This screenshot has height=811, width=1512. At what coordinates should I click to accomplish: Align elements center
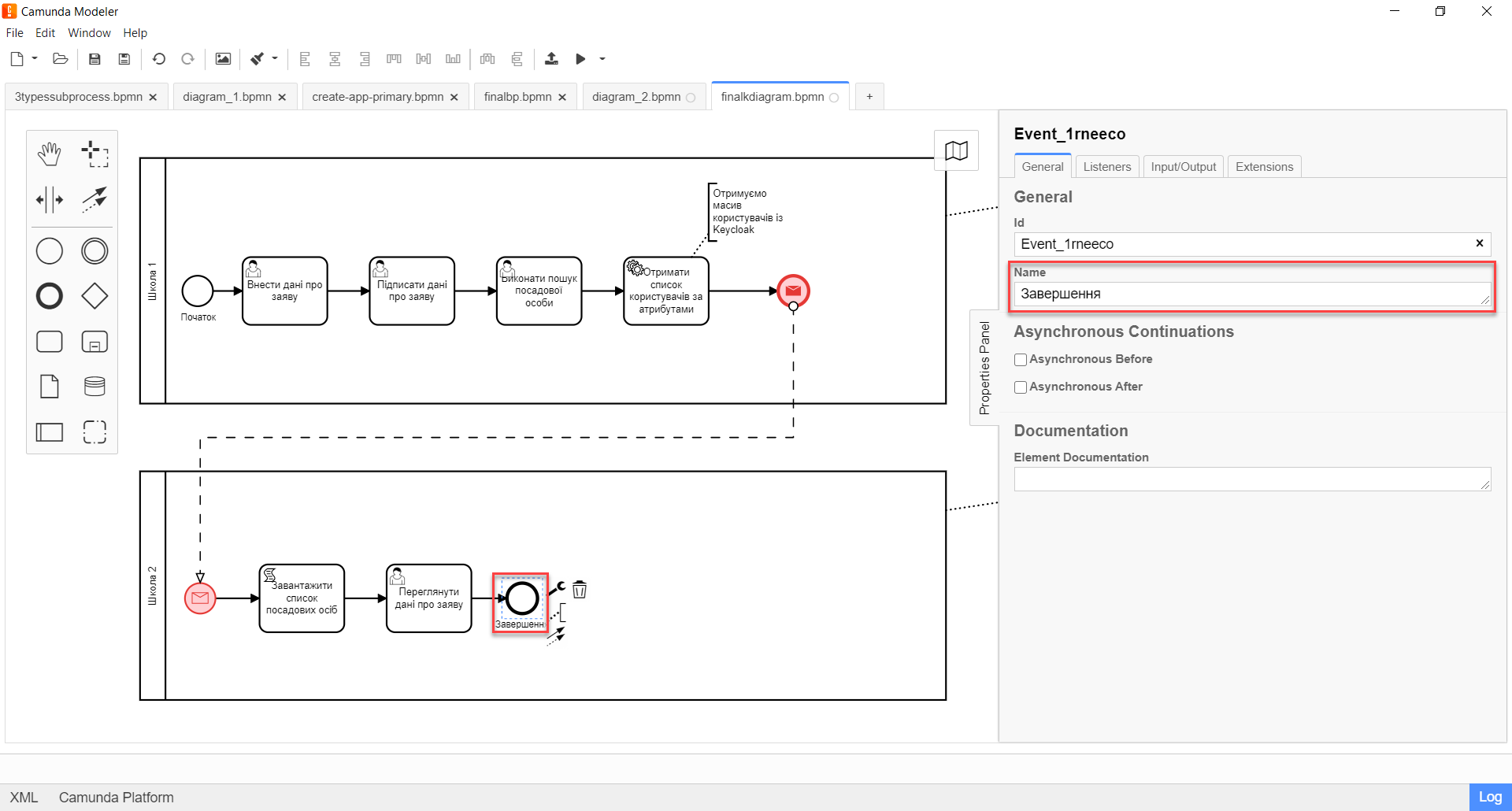click(x=335, y=59)
